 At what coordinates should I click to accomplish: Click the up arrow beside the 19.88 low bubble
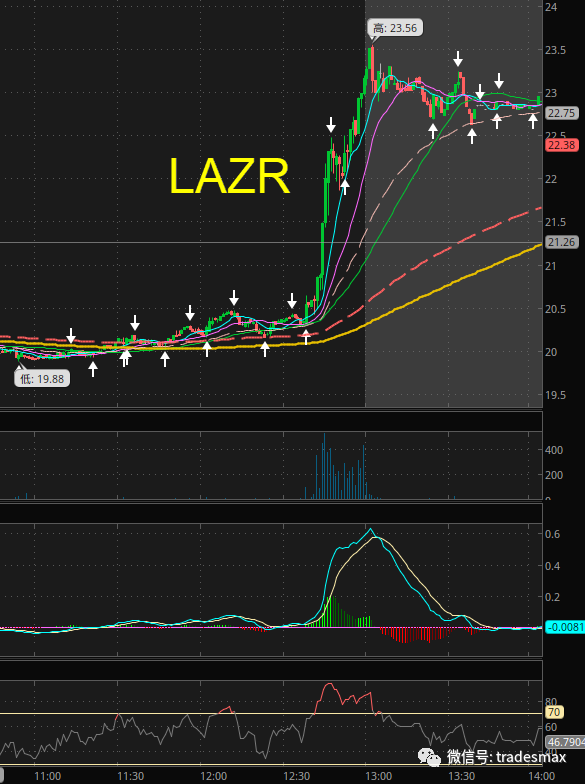93,369
